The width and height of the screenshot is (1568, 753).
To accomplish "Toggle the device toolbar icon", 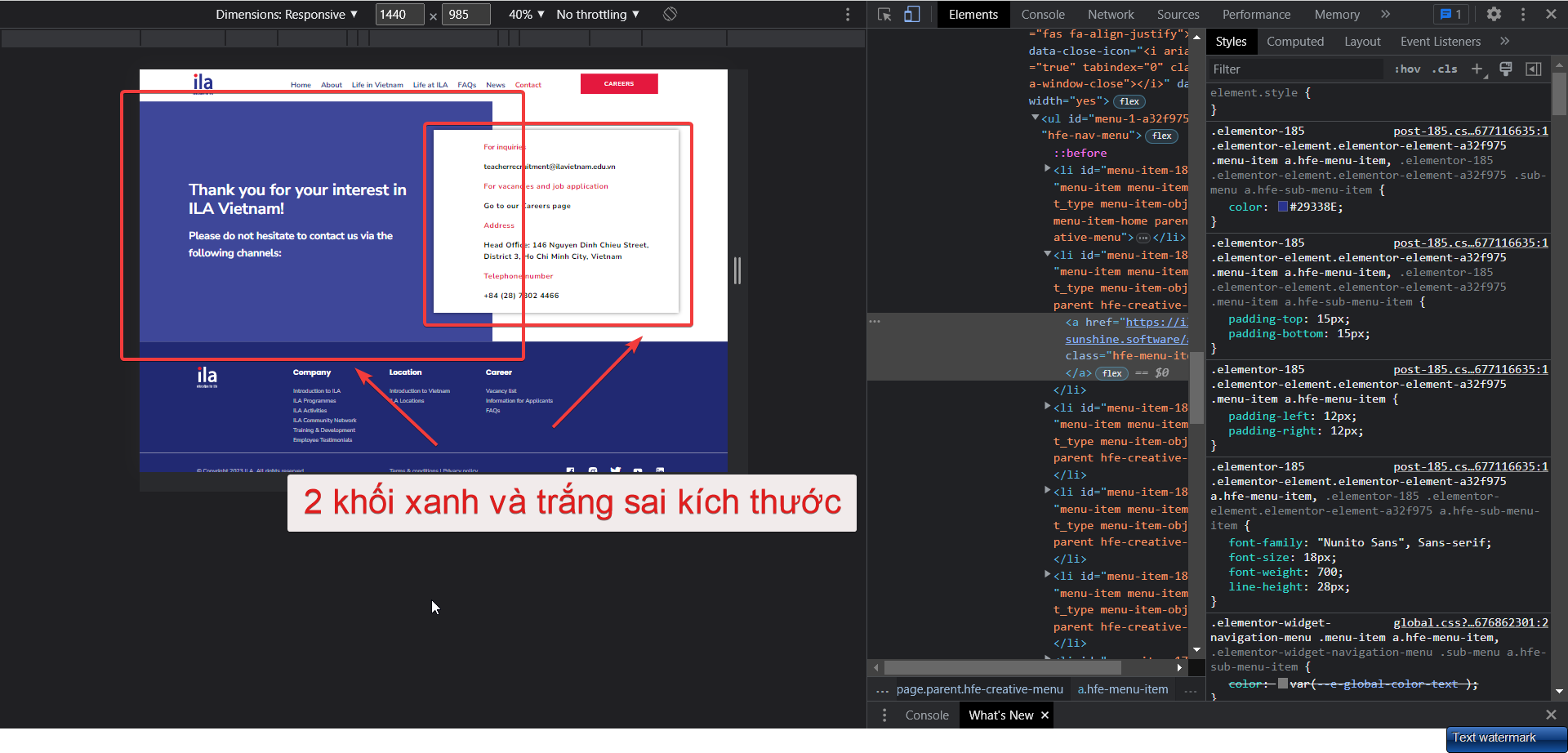I will point(912,15).
